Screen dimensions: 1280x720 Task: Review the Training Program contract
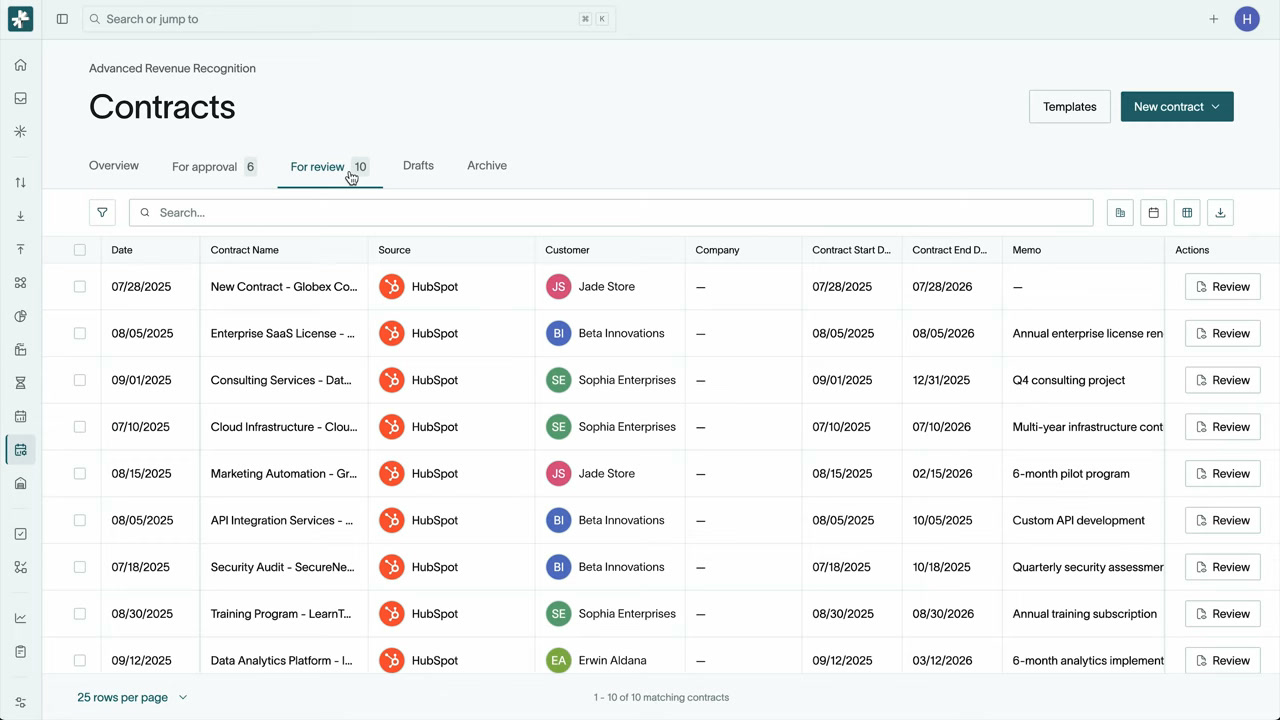(x=1222, y=614)
